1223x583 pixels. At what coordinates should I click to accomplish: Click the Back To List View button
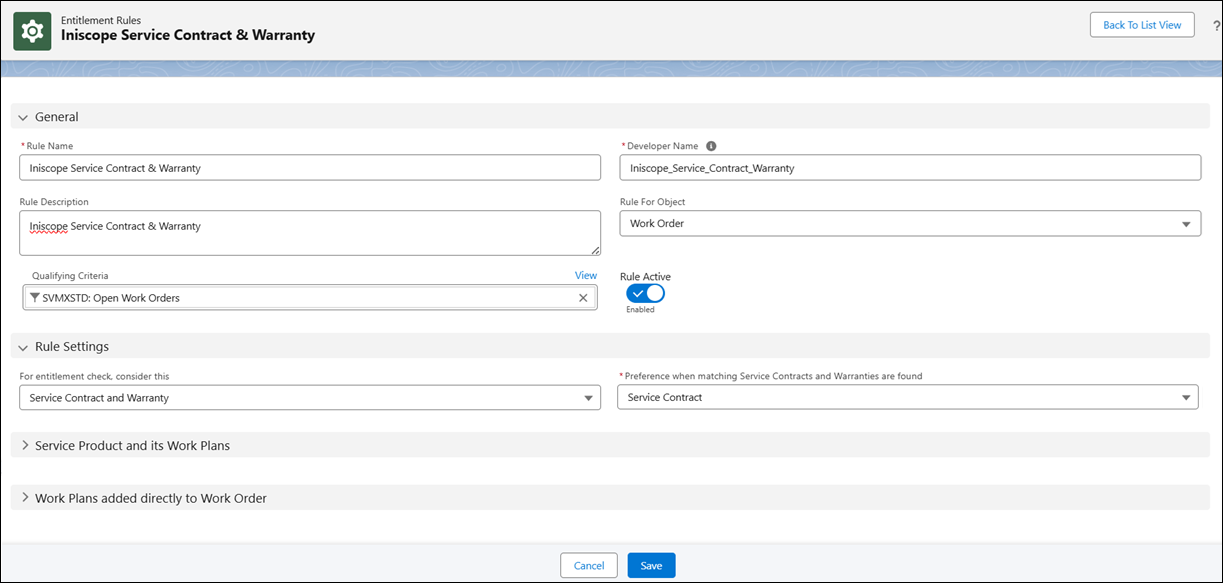pyautogui.click(x=1142, y=25)
